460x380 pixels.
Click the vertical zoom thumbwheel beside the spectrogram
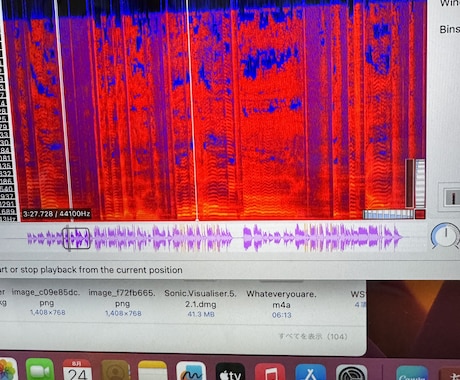coord(420,183)
